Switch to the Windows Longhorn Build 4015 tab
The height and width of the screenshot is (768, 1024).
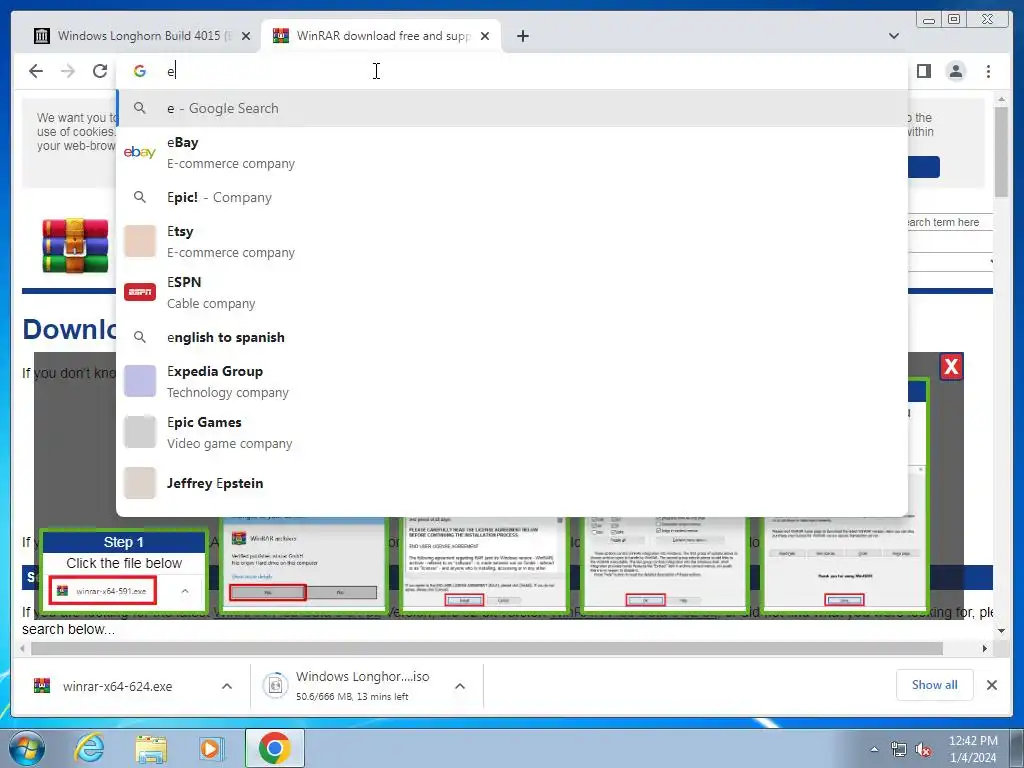tap(139, 36)
